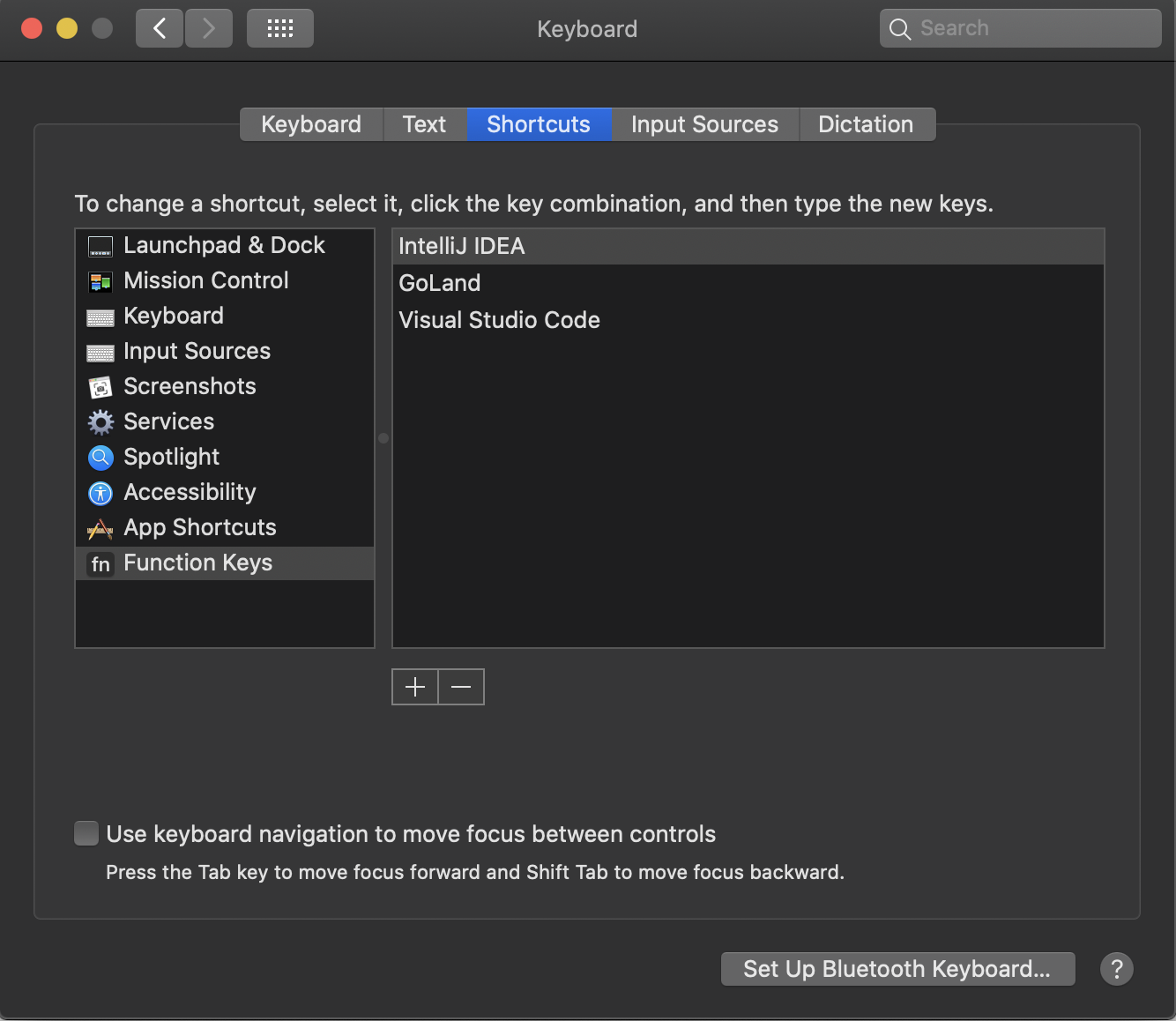This screenshot has height=1021, width=1176.
Task: Open help with the question mark button
Action: (1116, 969)
